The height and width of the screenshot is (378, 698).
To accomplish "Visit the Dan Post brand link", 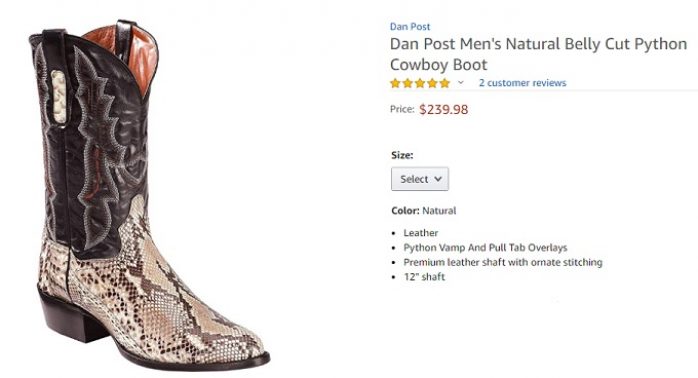I will click(410, 27).
